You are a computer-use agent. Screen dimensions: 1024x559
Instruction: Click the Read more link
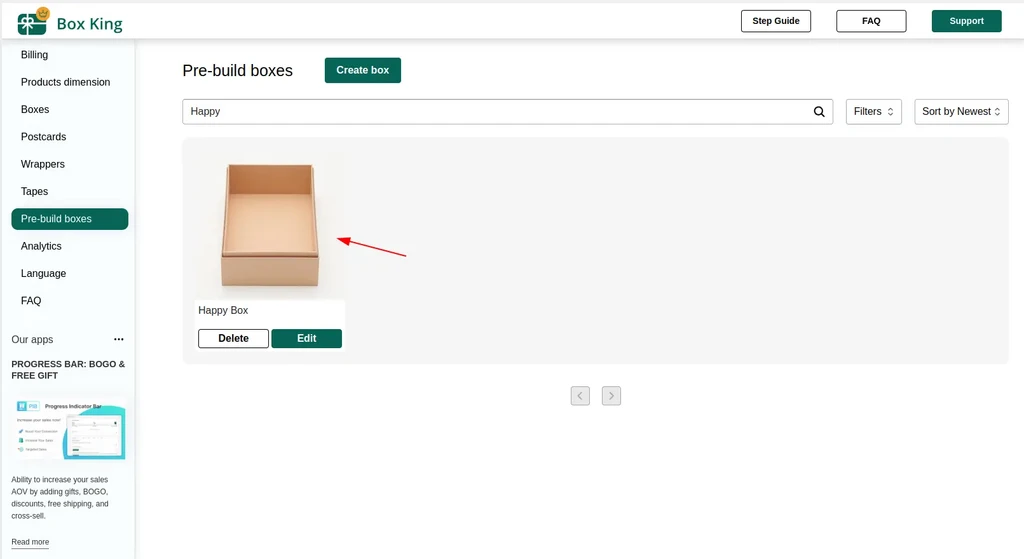click(30, 542)
